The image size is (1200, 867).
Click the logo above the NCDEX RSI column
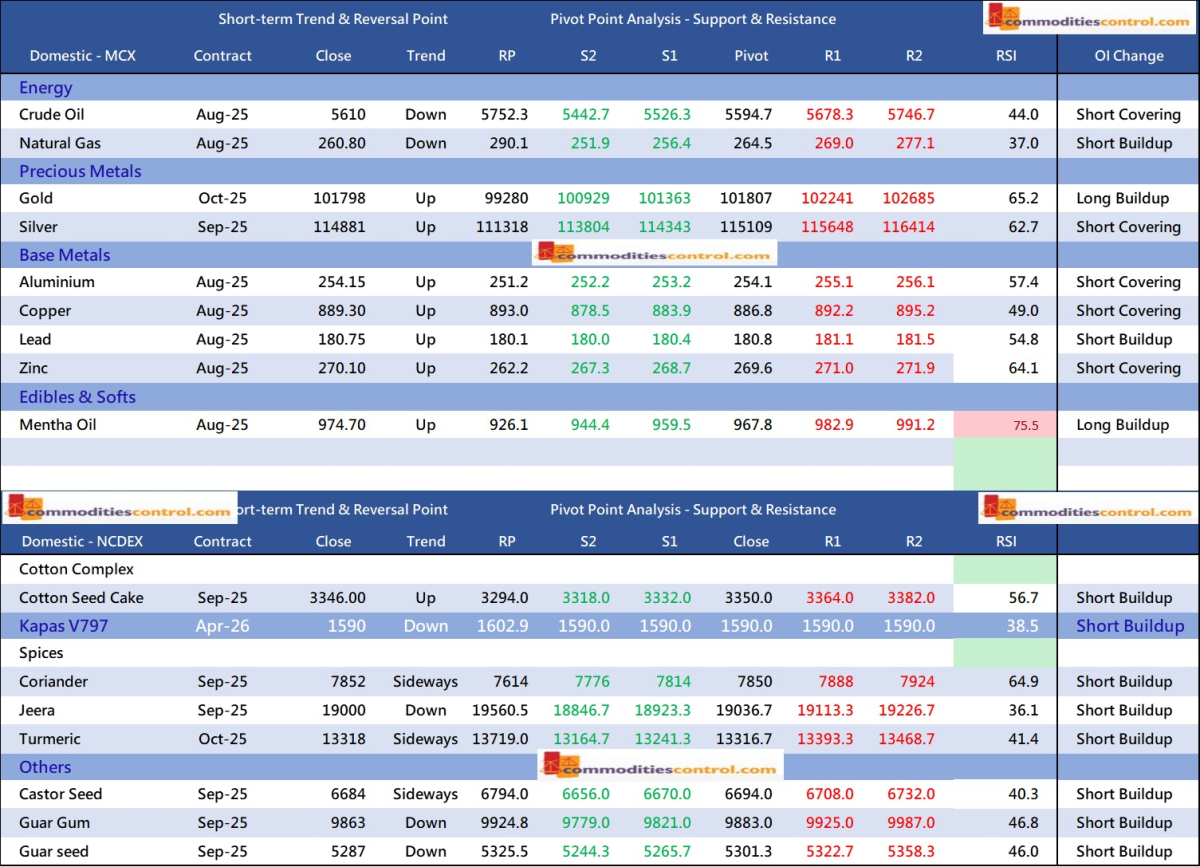click(1088, 509)
